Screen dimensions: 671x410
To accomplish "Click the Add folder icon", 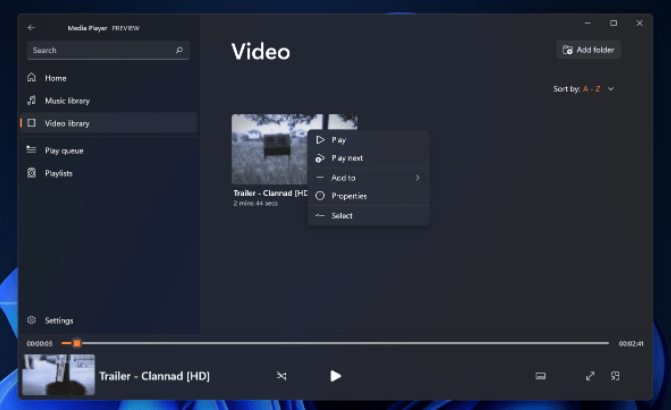I will (568, 50).
